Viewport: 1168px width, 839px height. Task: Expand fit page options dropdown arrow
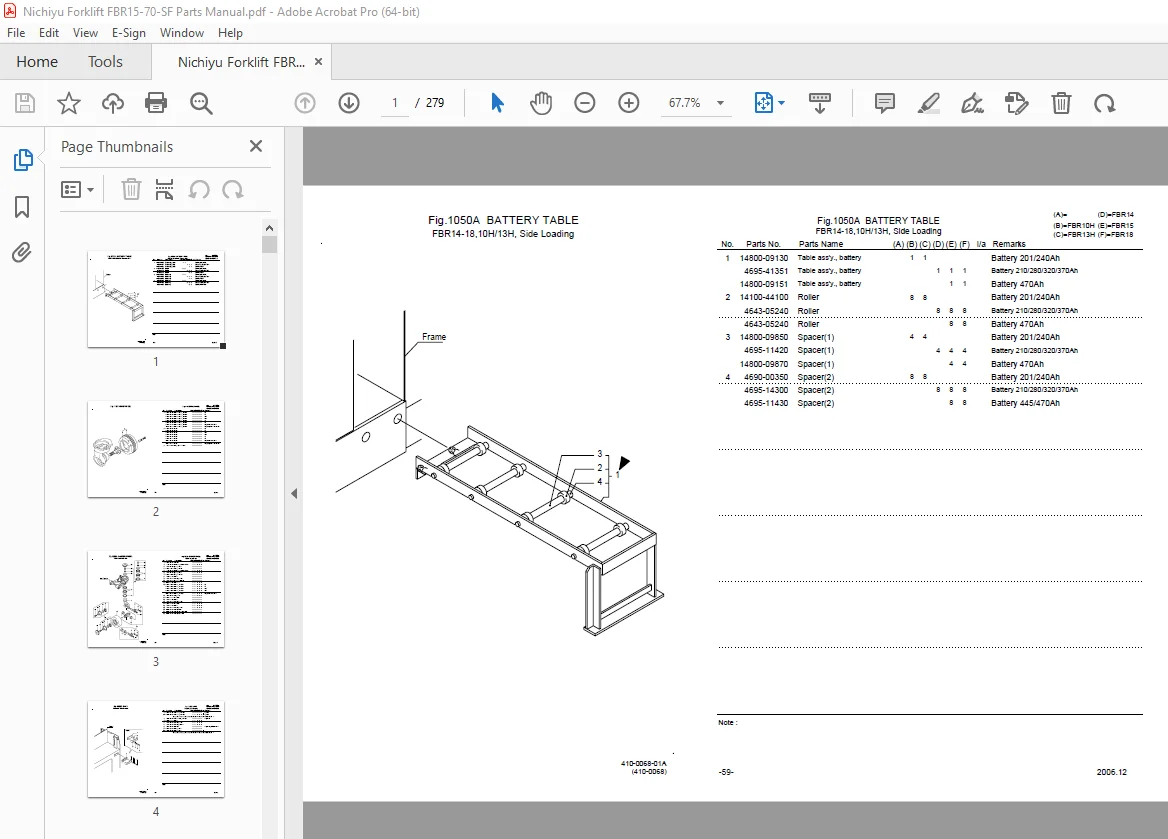point(781,103)
